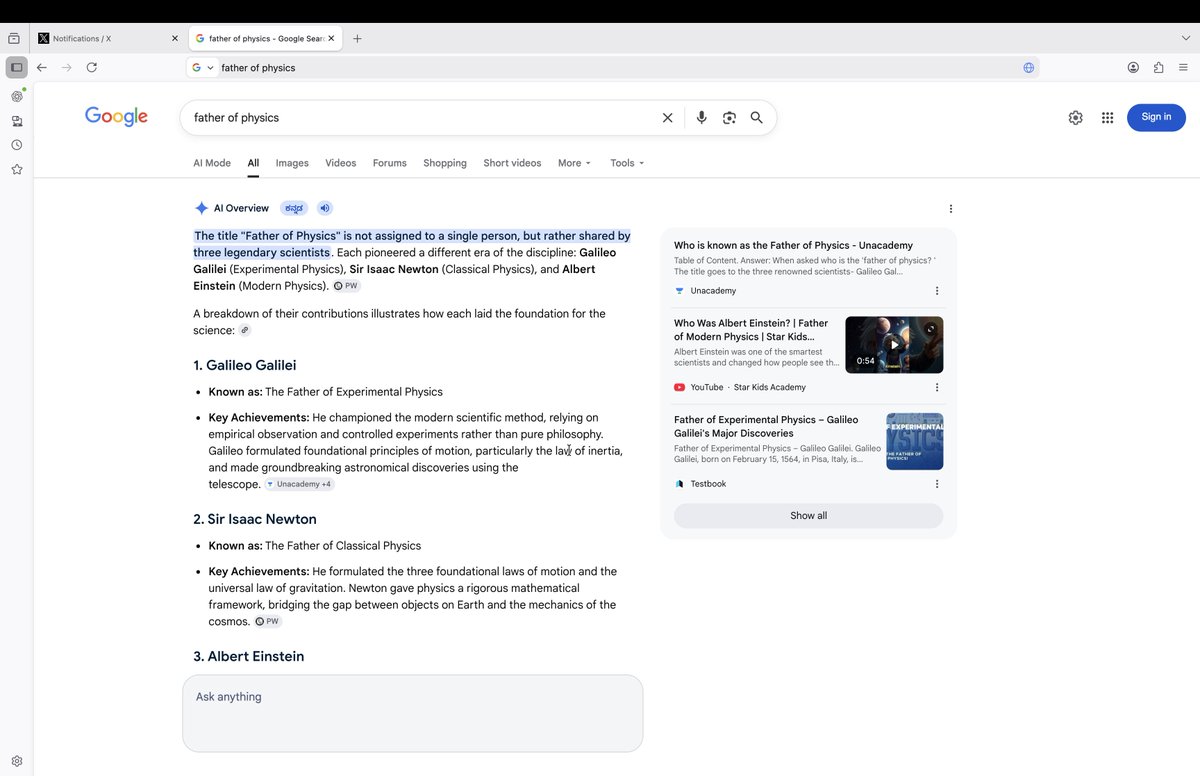Click the globe icon in the address bar
Viewport: 1200px width, 776px height.
[1028, 67]
